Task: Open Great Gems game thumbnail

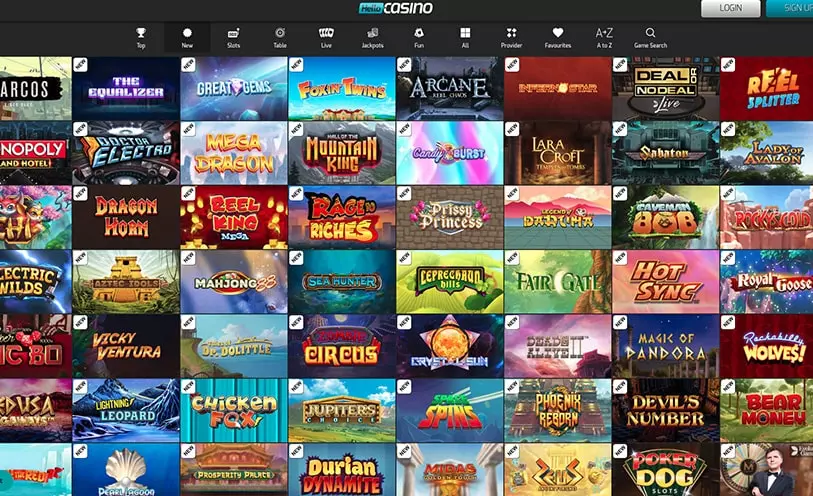Action: point(234,89)
